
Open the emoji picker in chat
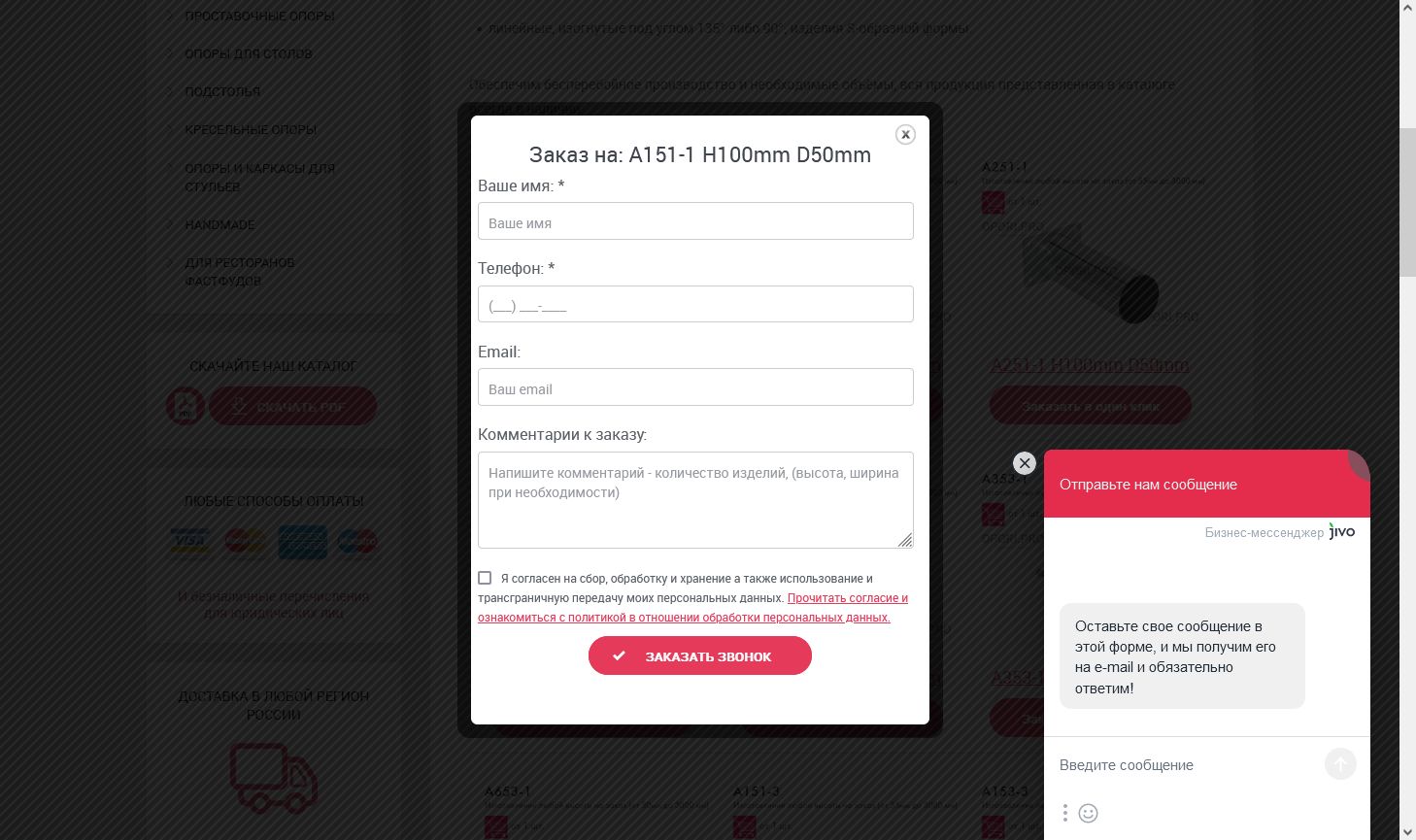pos(1089,813)
